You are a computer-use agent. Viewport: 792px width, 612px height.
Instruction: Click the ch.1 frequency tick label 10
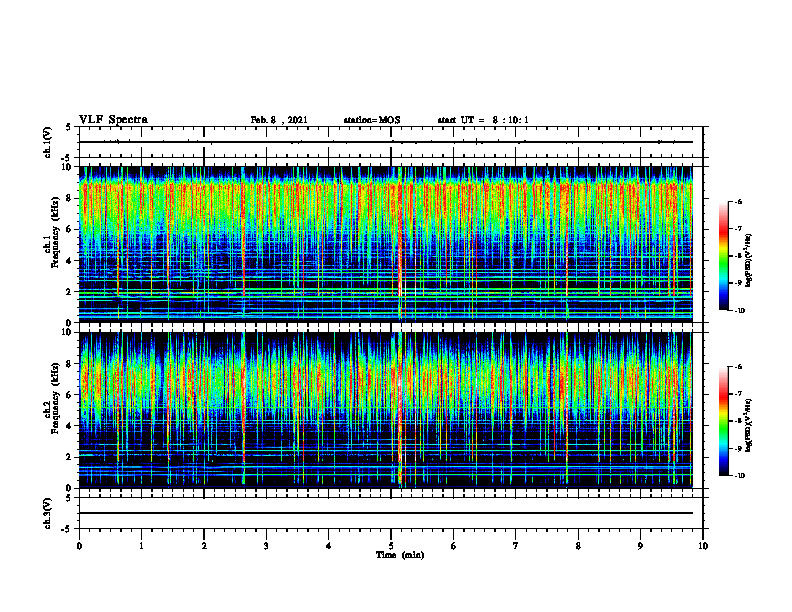tap(67, 167)
